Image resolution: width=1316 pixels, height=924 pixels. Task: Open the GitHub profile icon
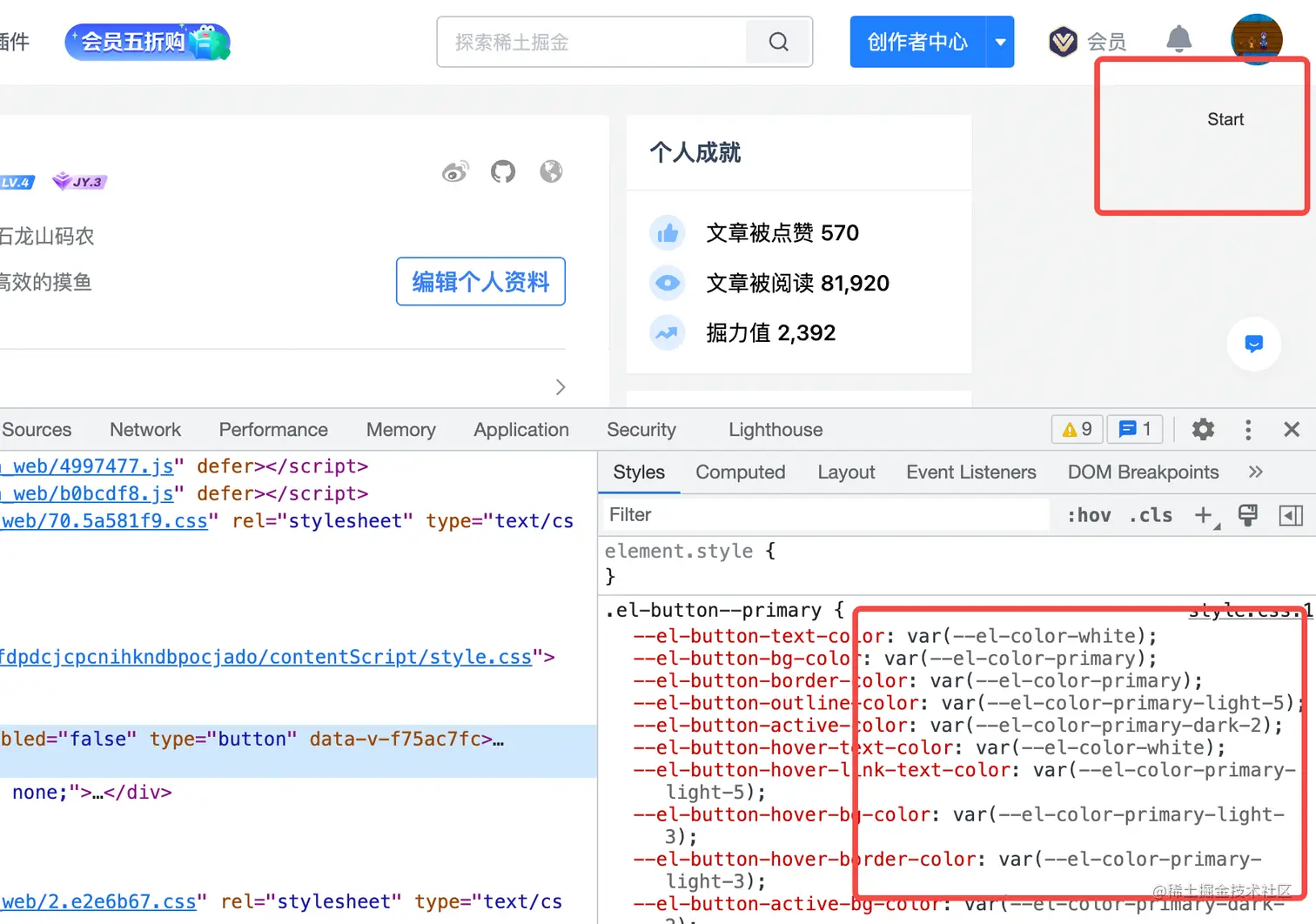point(503,171)
